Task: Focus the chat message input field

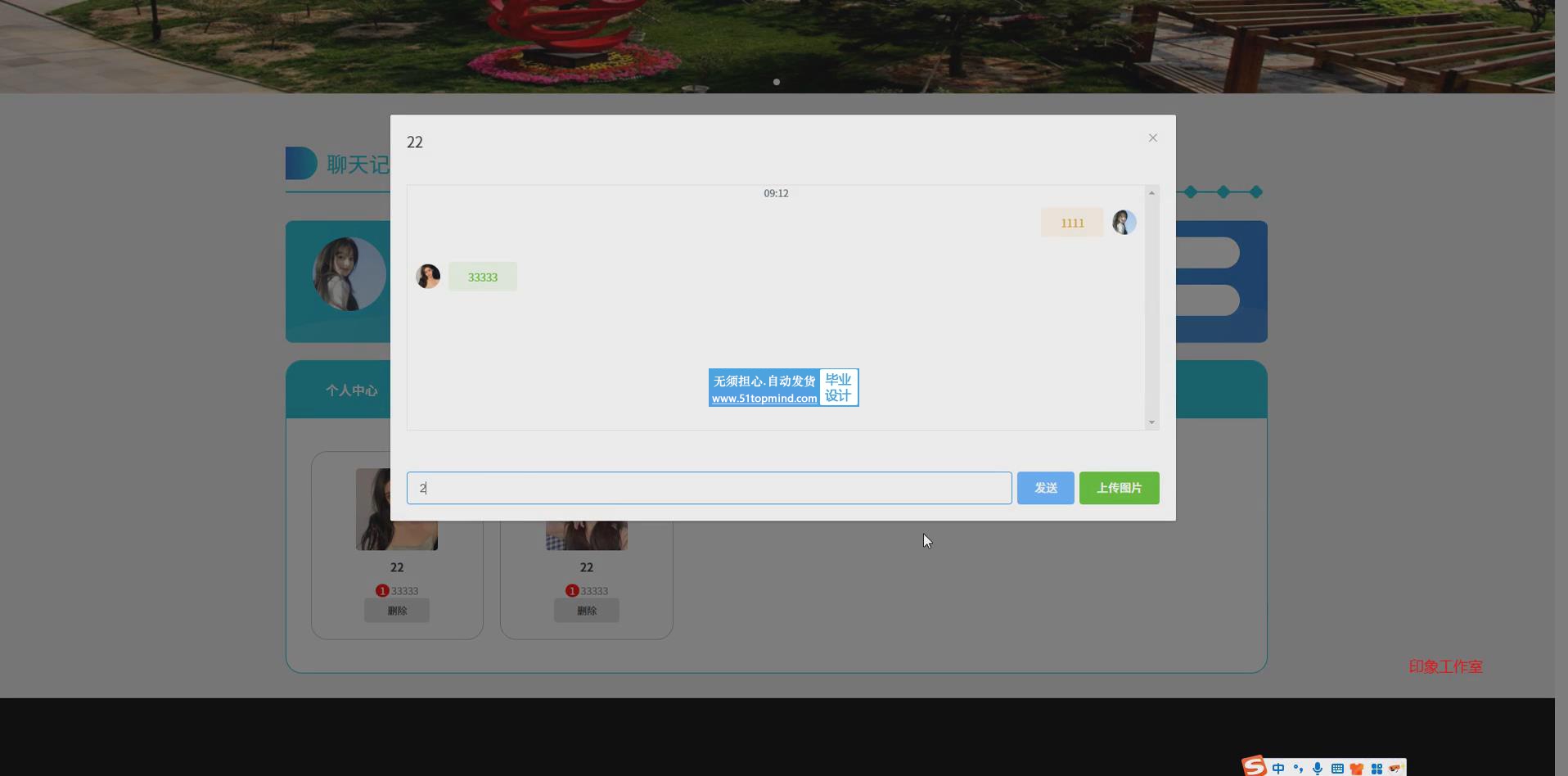Action: [709, 488]
